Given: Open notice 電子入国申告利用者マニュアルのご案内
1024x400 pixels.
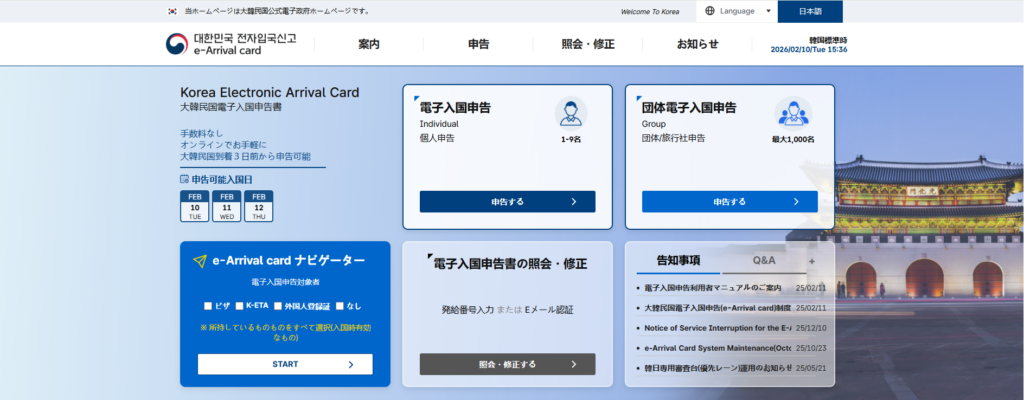Looking at the screenshot, I should point(712,288).
